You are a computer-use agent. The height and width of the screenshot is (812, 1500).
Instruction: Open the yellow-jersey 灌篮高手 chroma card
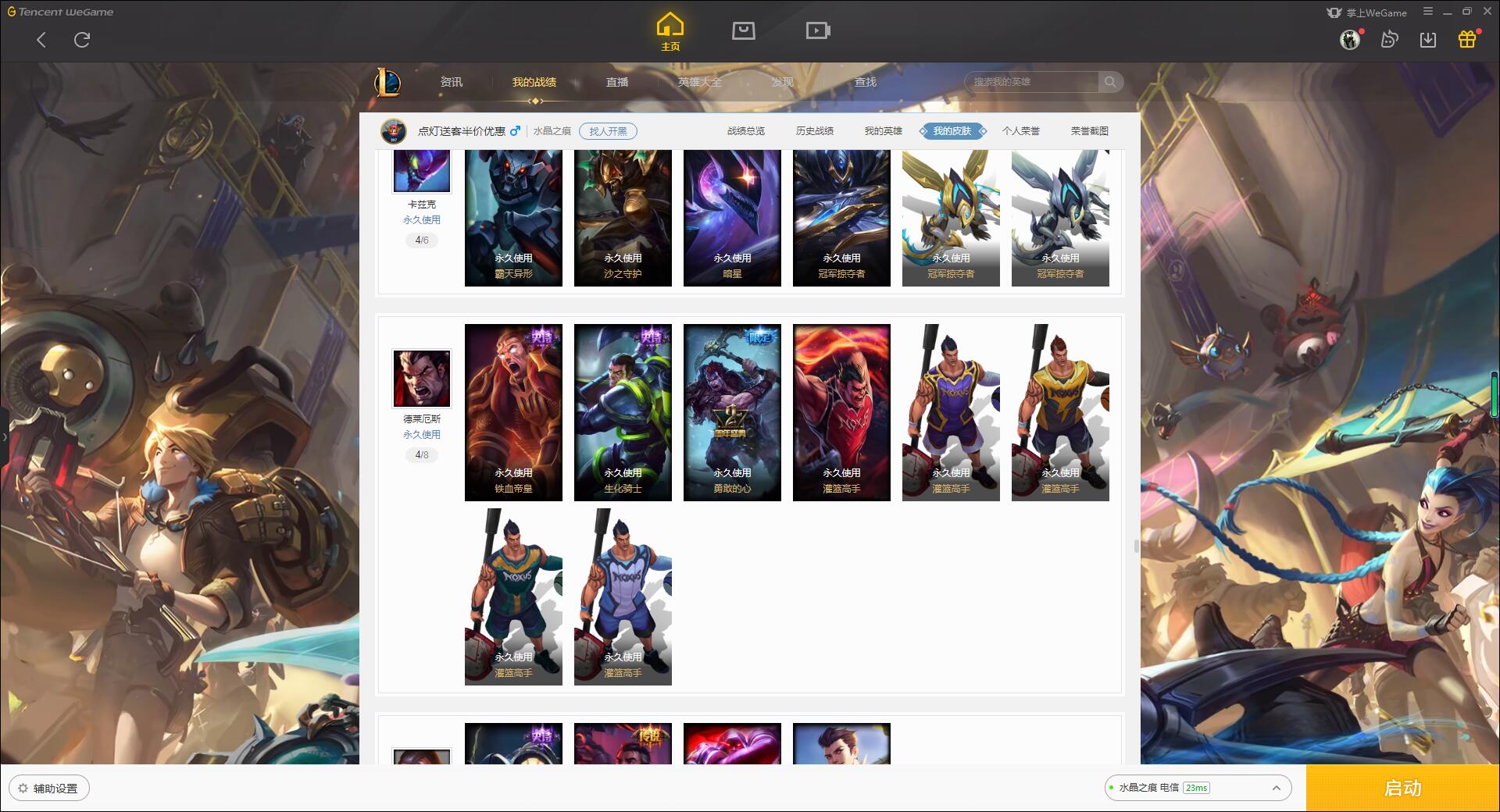point(1060,412)
